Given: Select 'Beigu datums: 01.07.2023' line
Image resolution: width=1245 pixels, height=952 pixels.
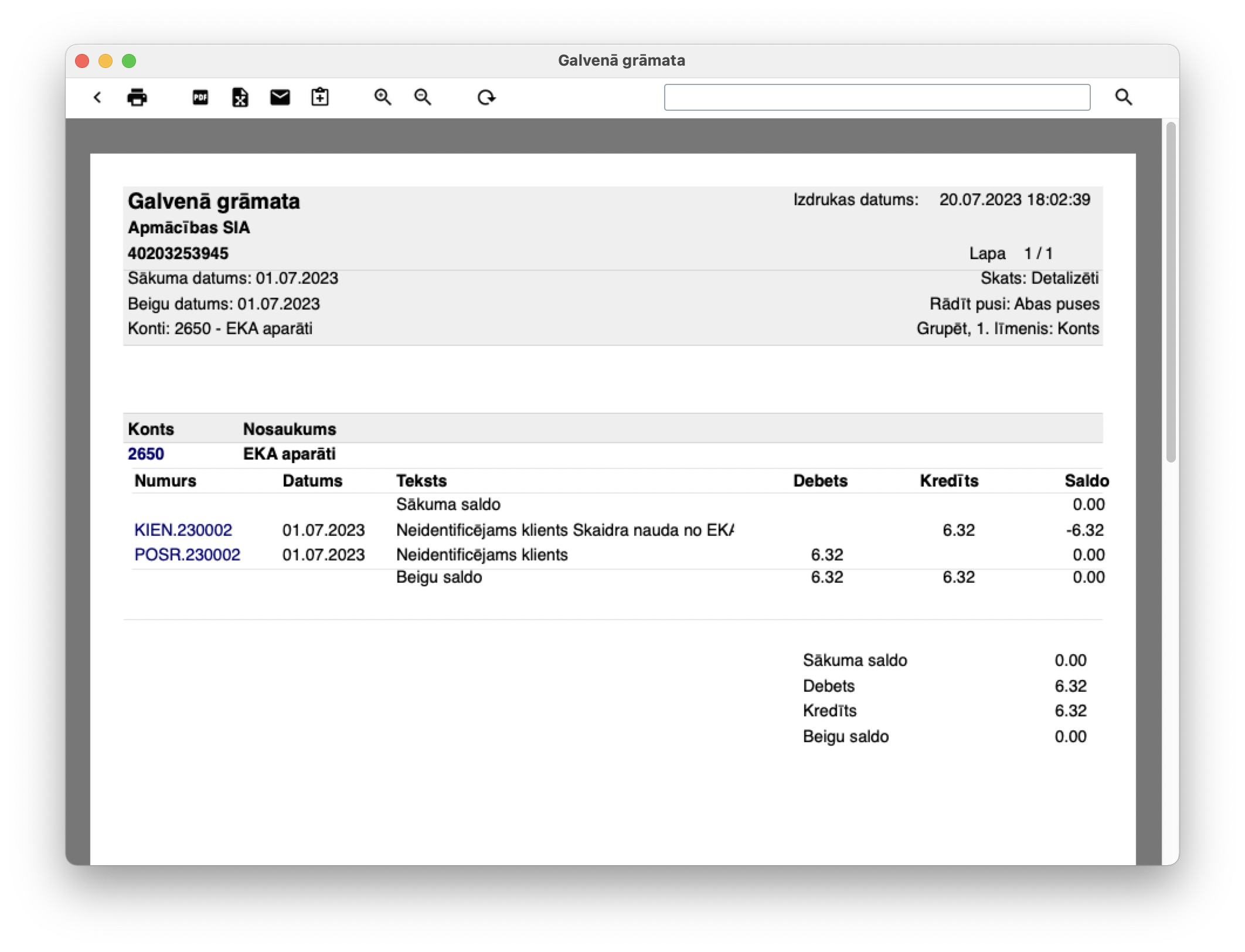Looking at the screenshot, I should (224, 304).
